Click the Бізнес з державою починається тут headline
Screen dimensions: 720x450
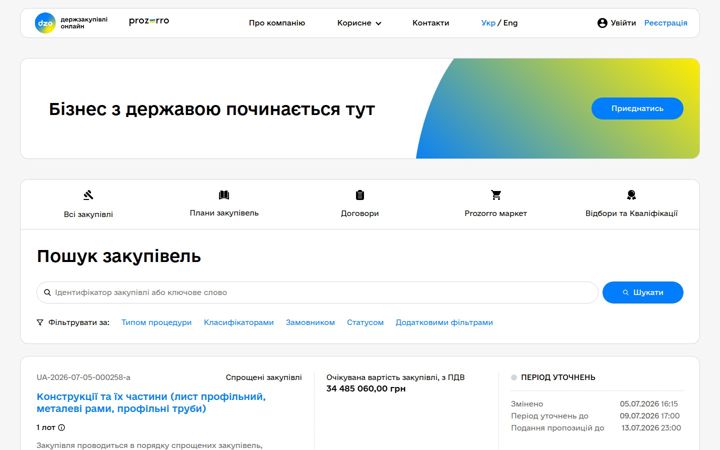pos(212,109)
